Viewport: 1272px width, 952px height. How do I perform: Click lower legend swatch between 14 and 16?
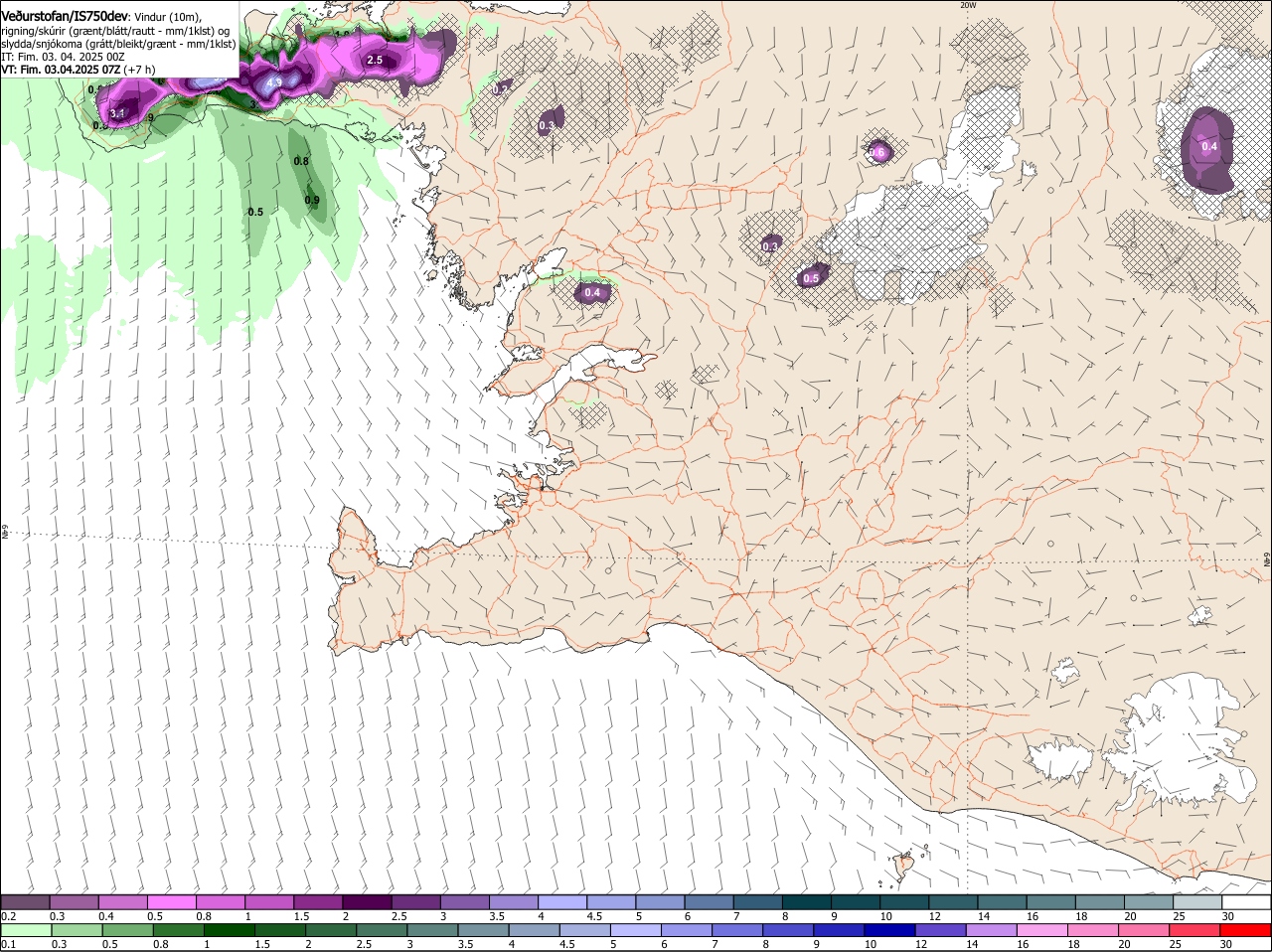[x=993, y=930]
